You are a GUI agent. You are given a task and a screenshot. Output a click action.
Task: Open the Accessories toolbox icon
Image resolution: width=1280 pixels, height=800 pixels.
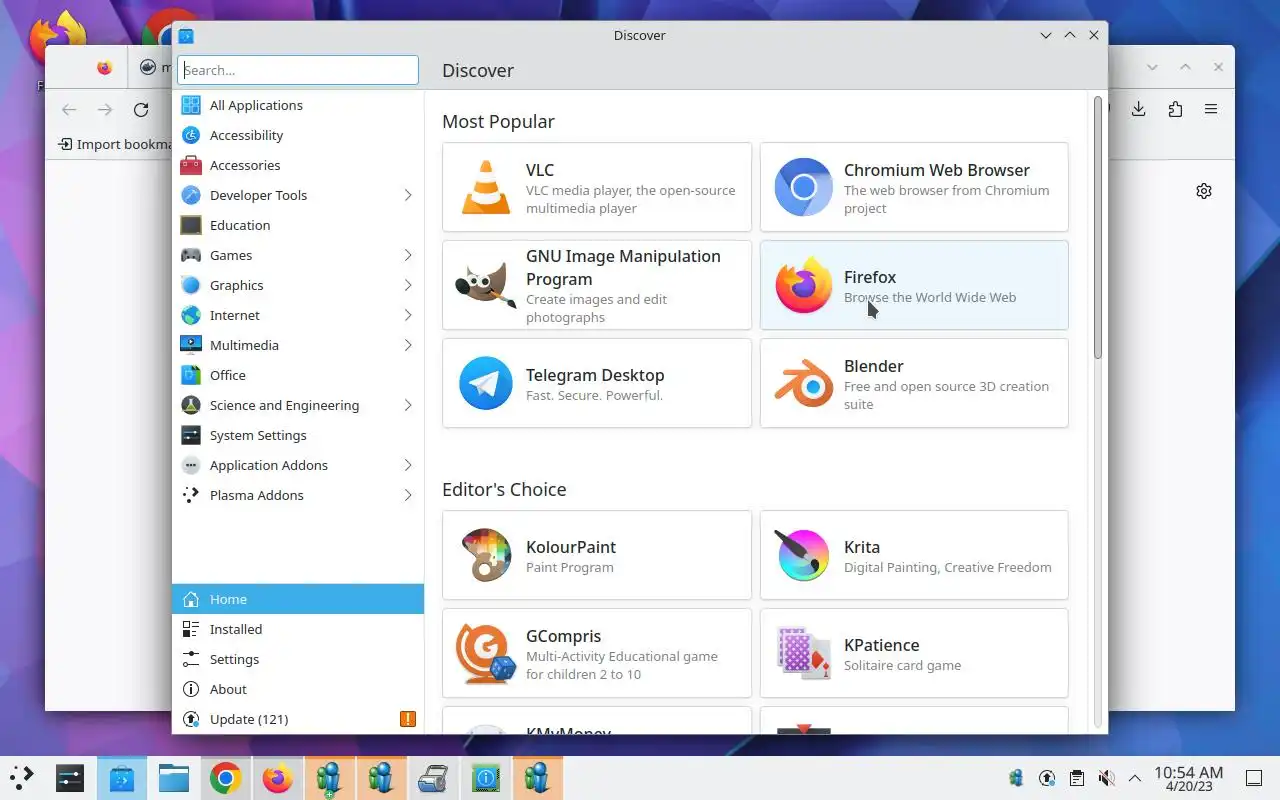(x=191, y=165)
